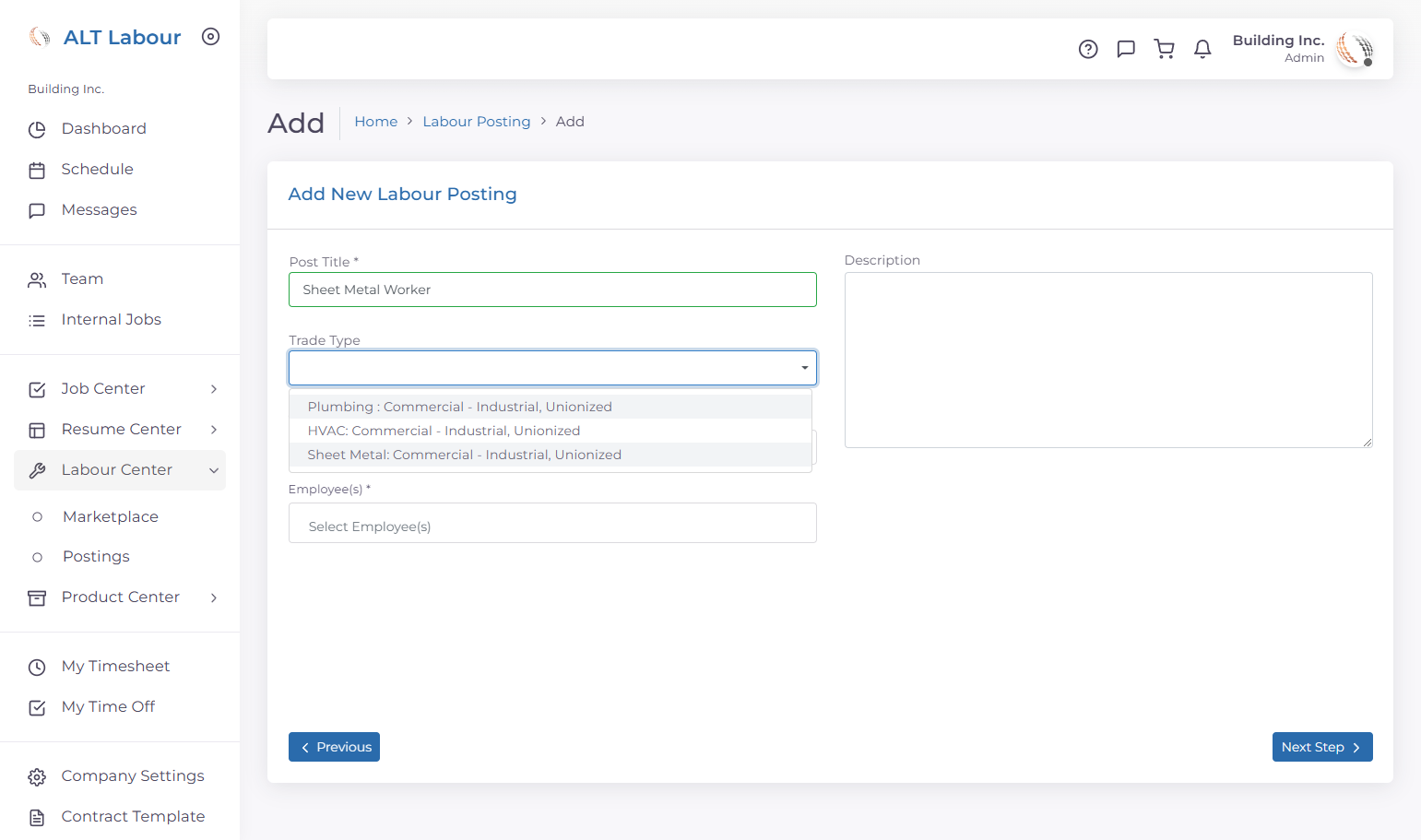This screenshot has width=1421, height=840.
Task: Choose Sheet Metal: Commercial - Industrial, Unionized
Action: coord(551,455)
